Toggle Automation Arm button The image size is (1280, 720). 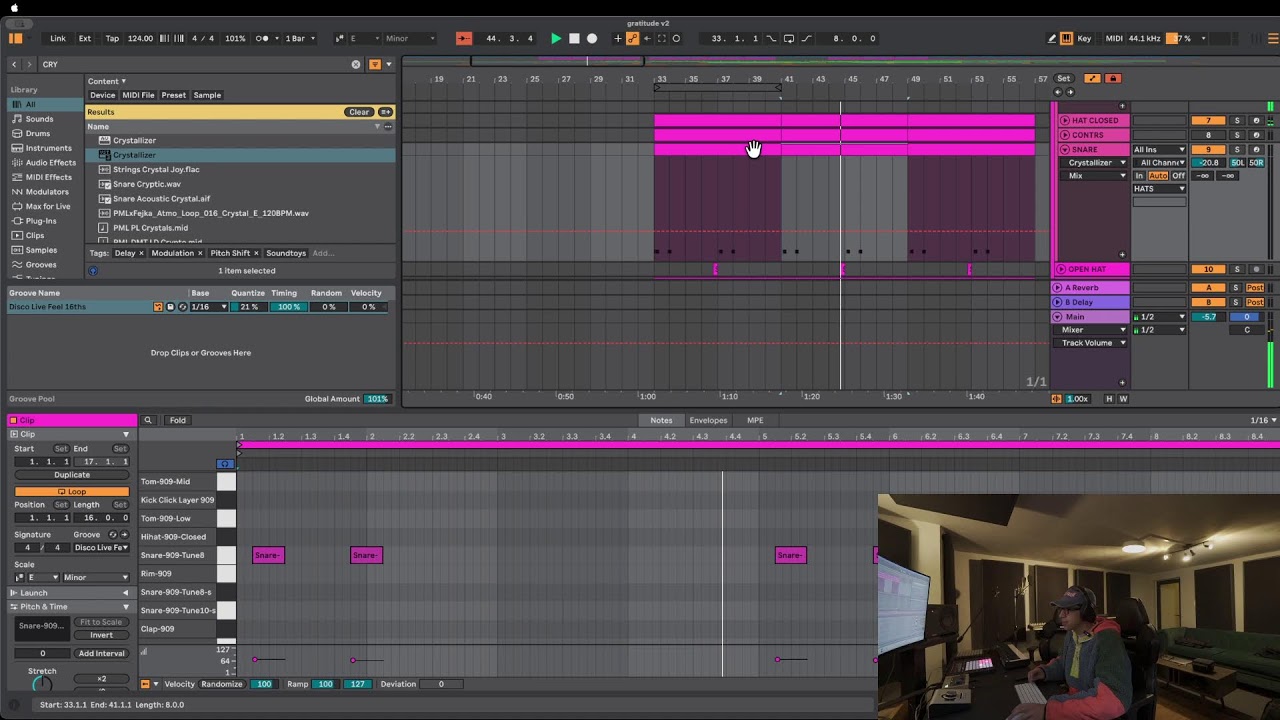click(632, 38)
